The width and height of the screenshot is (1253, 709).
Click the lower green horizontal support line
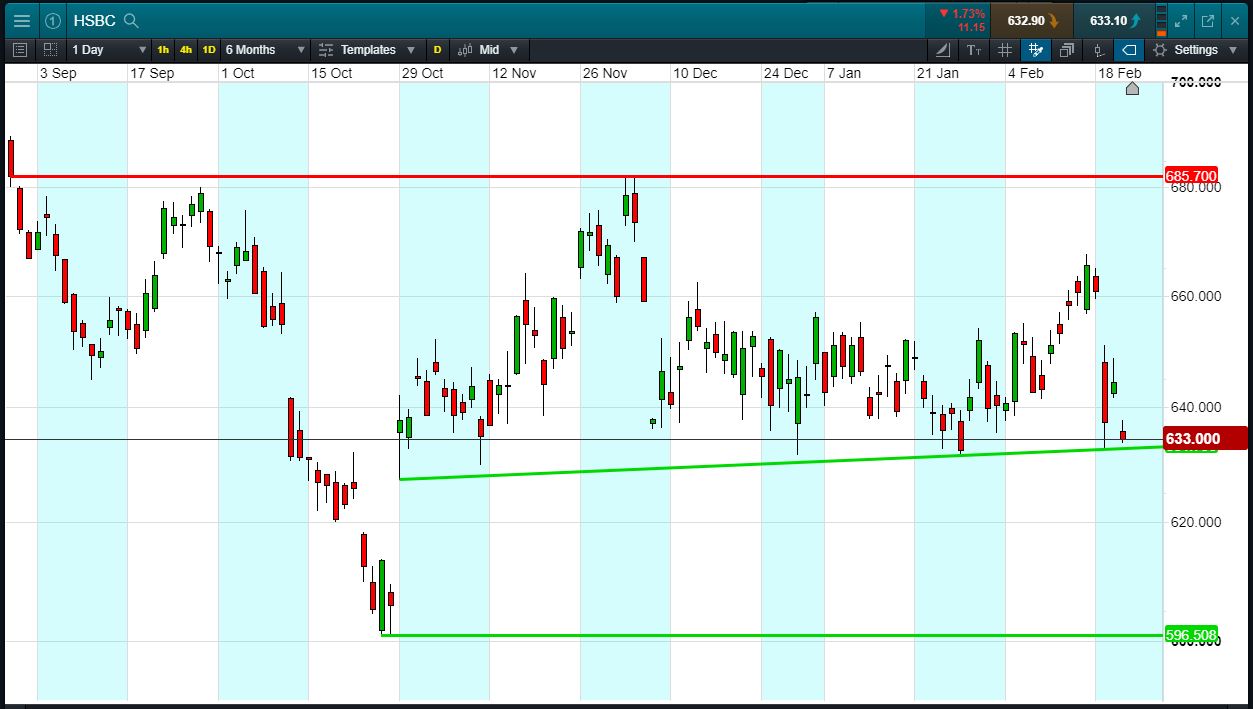point(772,635)
